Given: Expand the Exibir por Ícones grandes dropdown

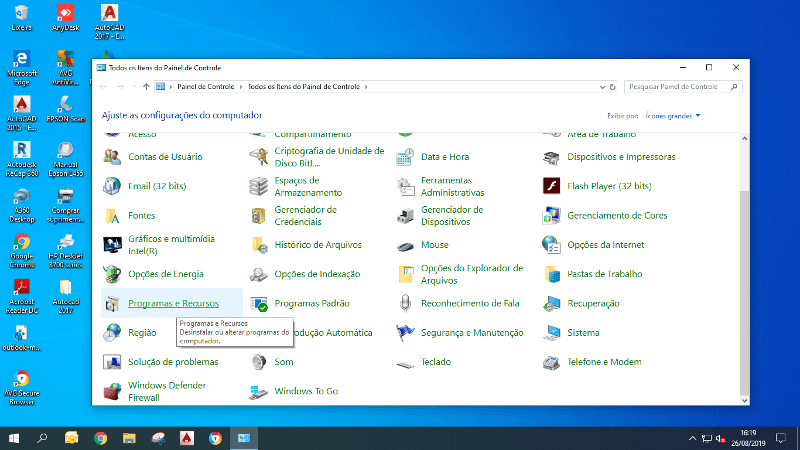Looking at the screenshot, I should coord(673,116).
